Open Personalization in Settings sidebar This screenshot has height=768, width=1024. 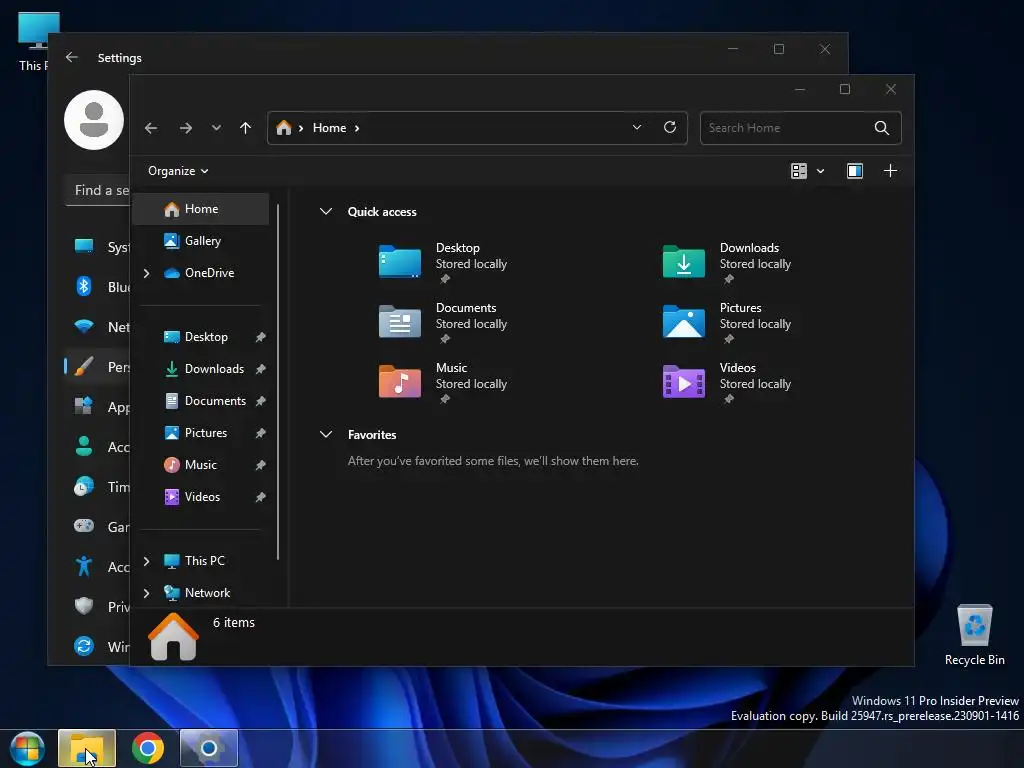click(x=97, y=367)
